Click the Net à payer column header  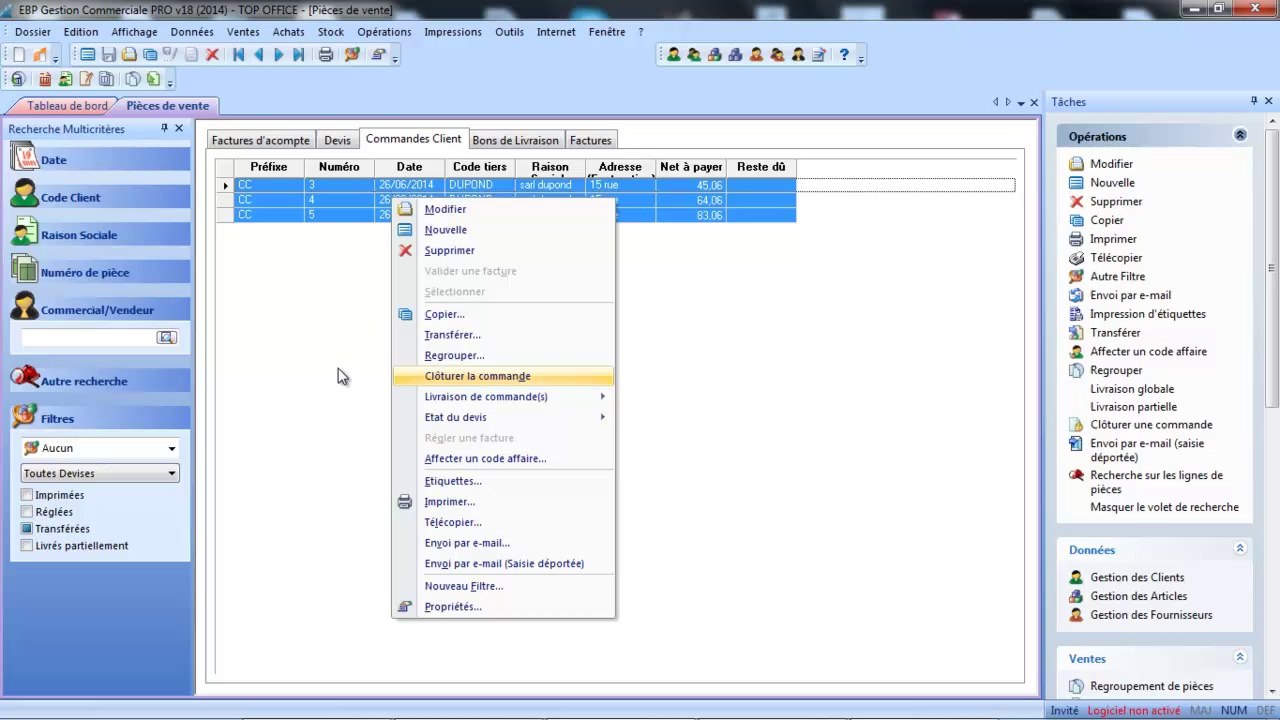tap(691, 167)
